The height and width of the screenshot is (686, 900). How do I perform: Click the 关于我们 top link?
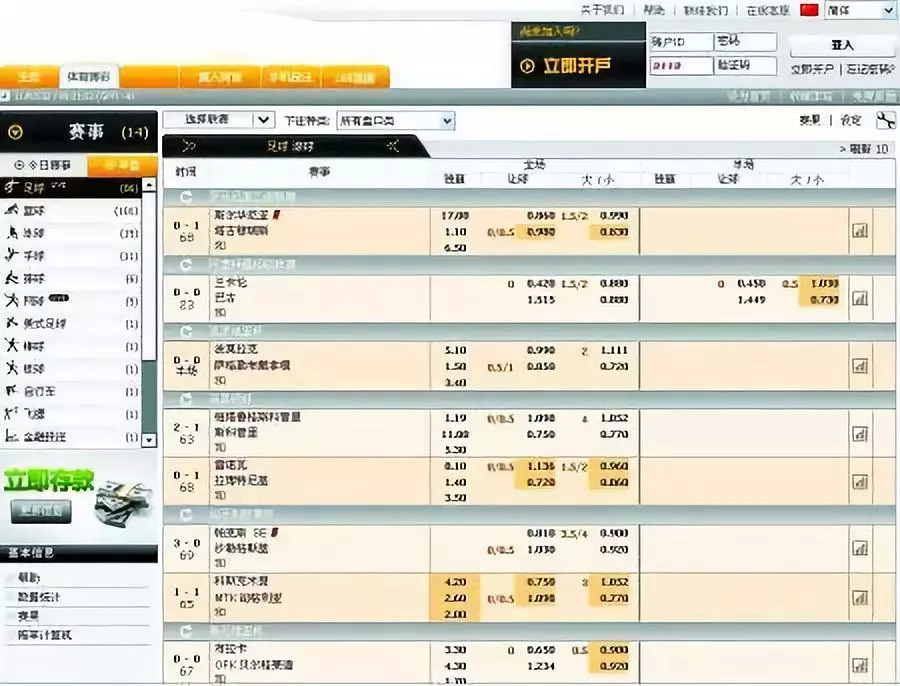603,10
